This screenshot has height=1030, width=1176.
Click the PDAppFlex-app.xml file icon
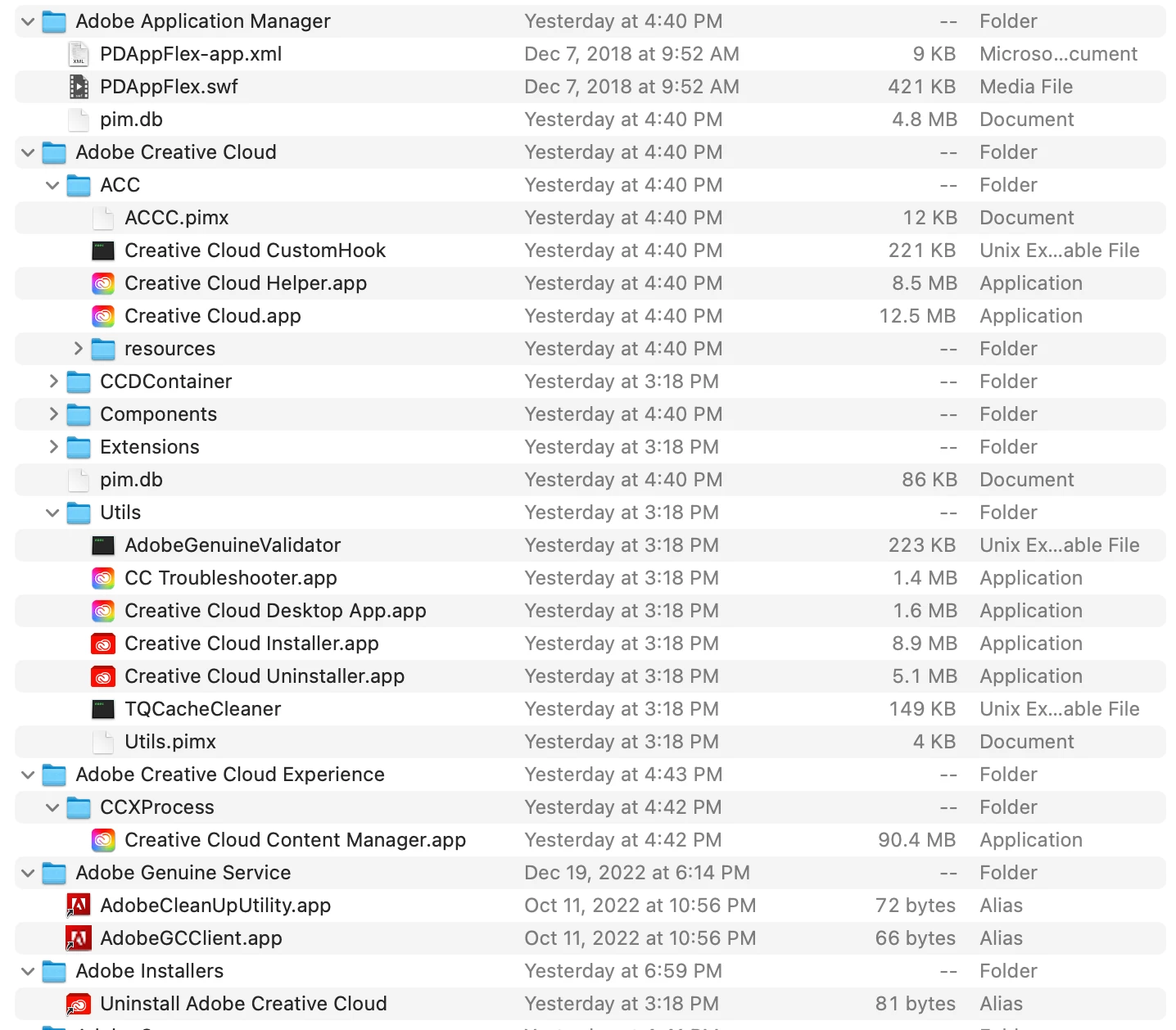point(79,54)
